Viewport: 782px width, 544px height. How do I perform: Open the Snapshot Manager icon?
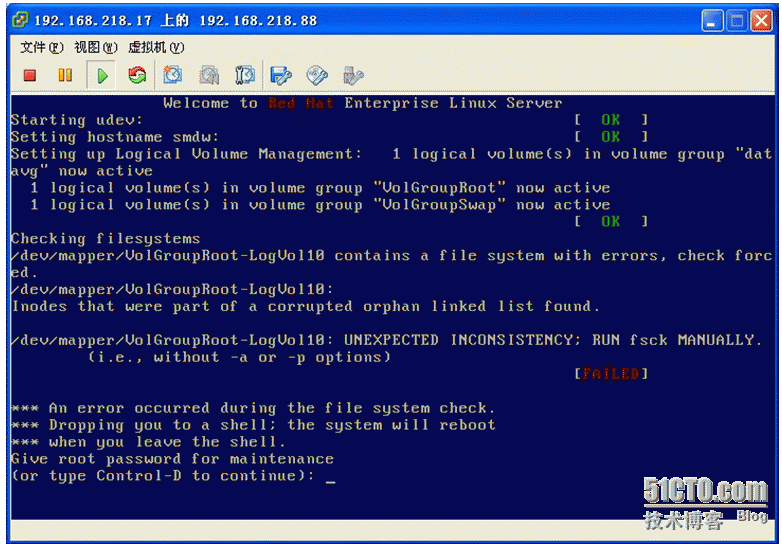click(x=245, y=75)
